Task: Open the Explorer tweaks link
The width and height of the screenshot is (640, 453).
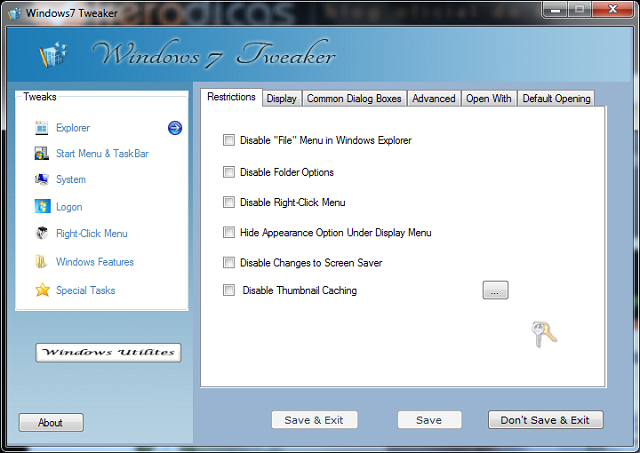Action: (73, 128)
